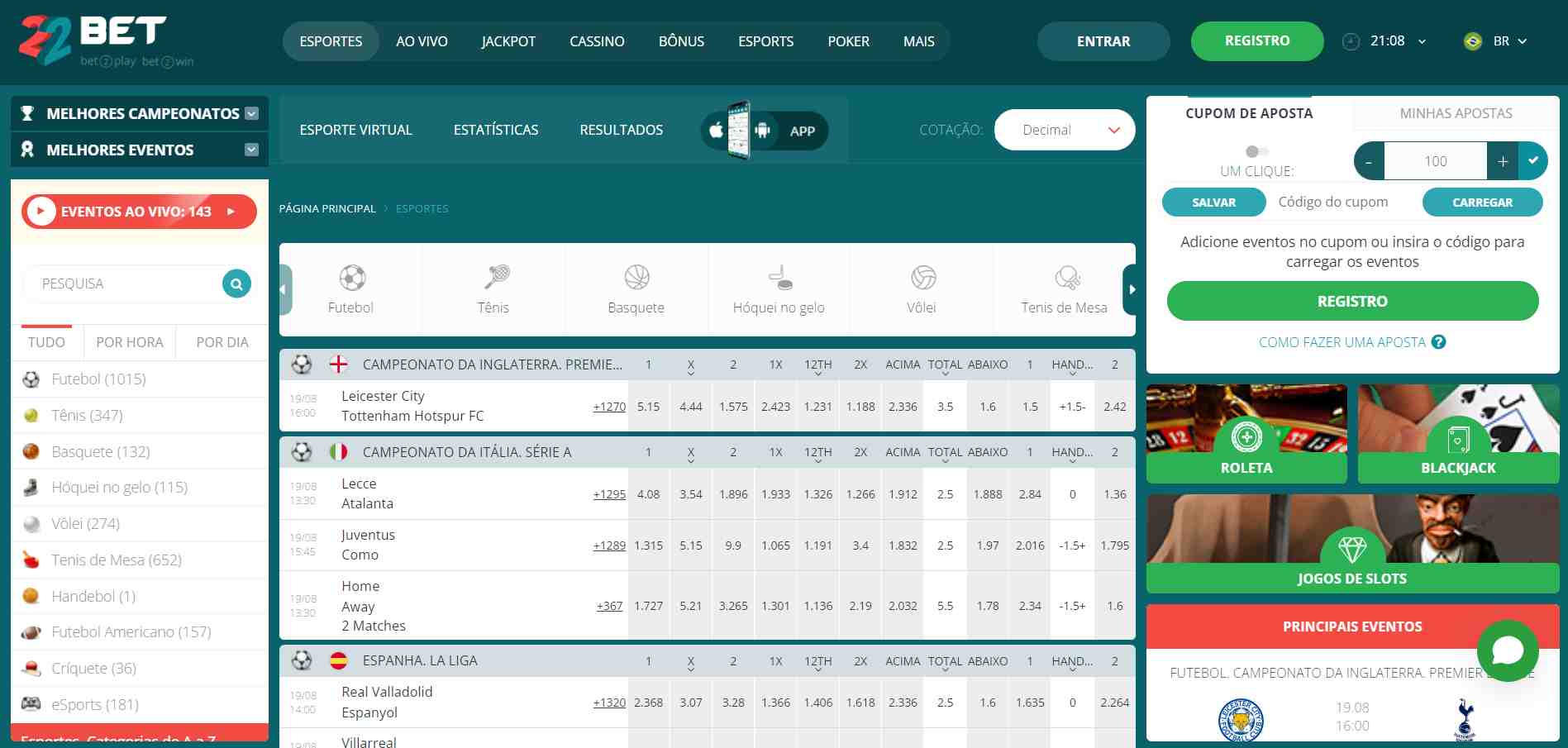Open the BR language dropdown
The width and height of the screenshot is (1568, 748).
1510,41
